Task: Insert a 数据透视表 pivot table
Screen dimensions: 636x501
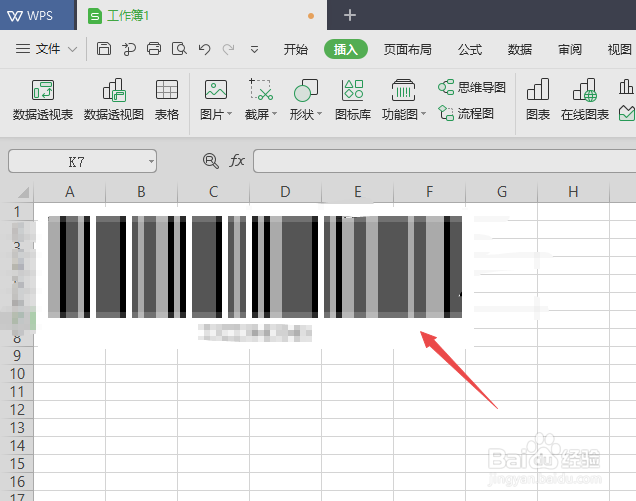Action: pyautogui.click(x=43, y=100)
